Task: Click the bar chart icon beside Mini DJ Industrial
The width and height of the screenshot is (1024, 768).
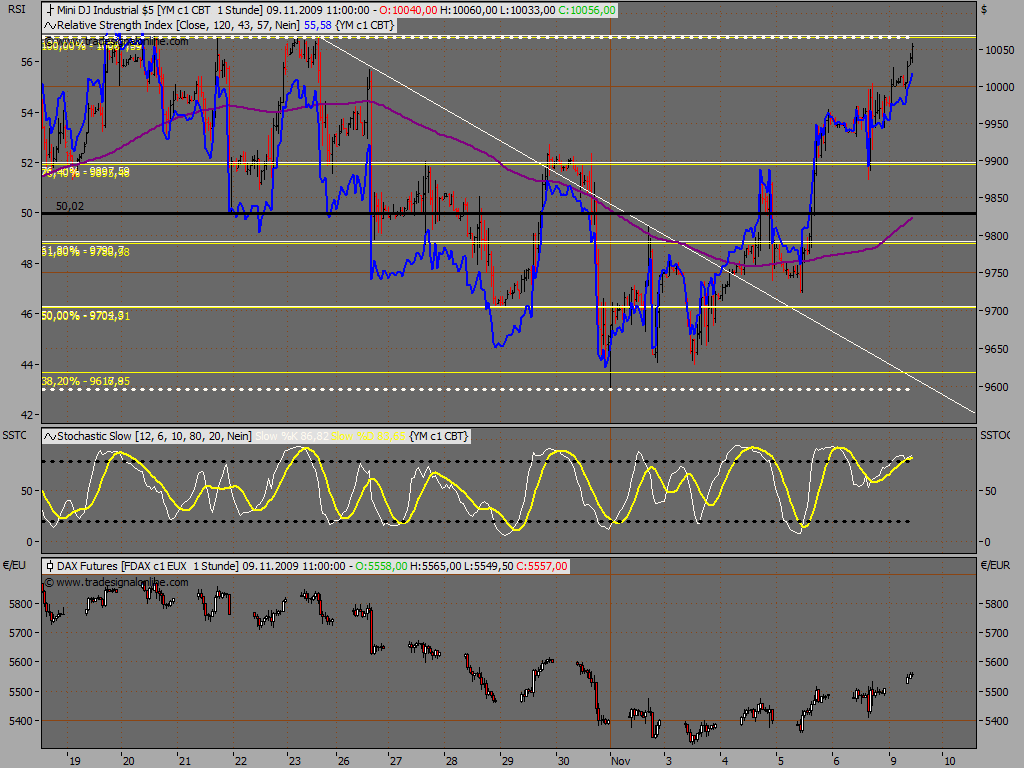Action: (x=50, y=10)
